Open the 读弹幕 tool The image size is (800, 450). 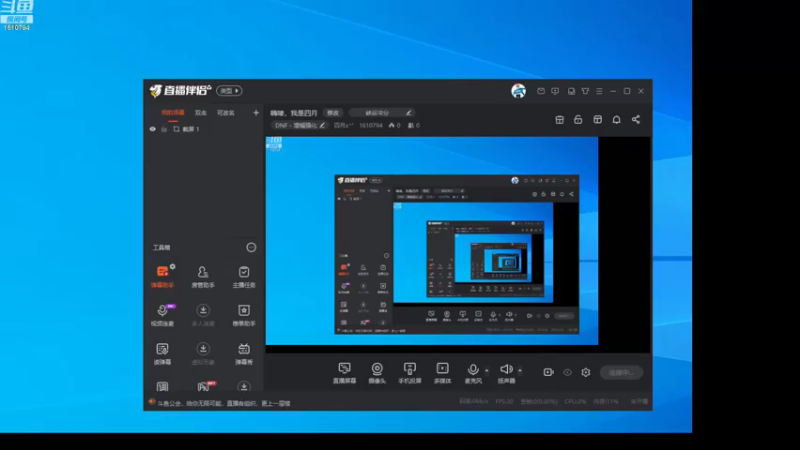tap(162, 354)
